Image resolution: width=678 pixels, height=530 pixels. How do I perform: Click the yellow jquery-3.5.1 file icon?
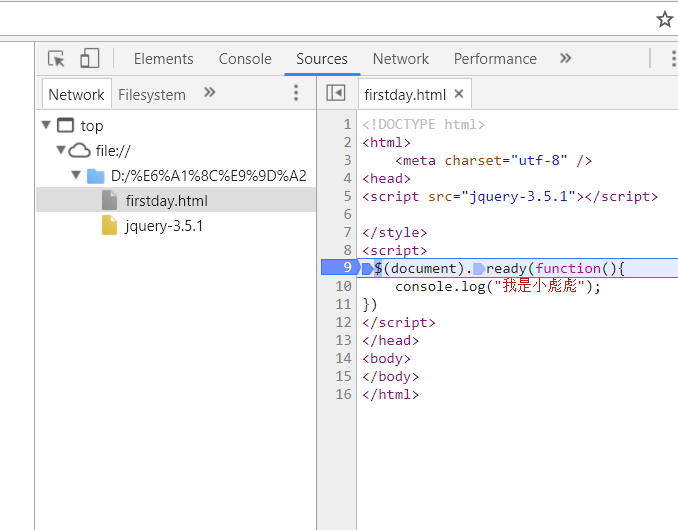coord(109,225)
